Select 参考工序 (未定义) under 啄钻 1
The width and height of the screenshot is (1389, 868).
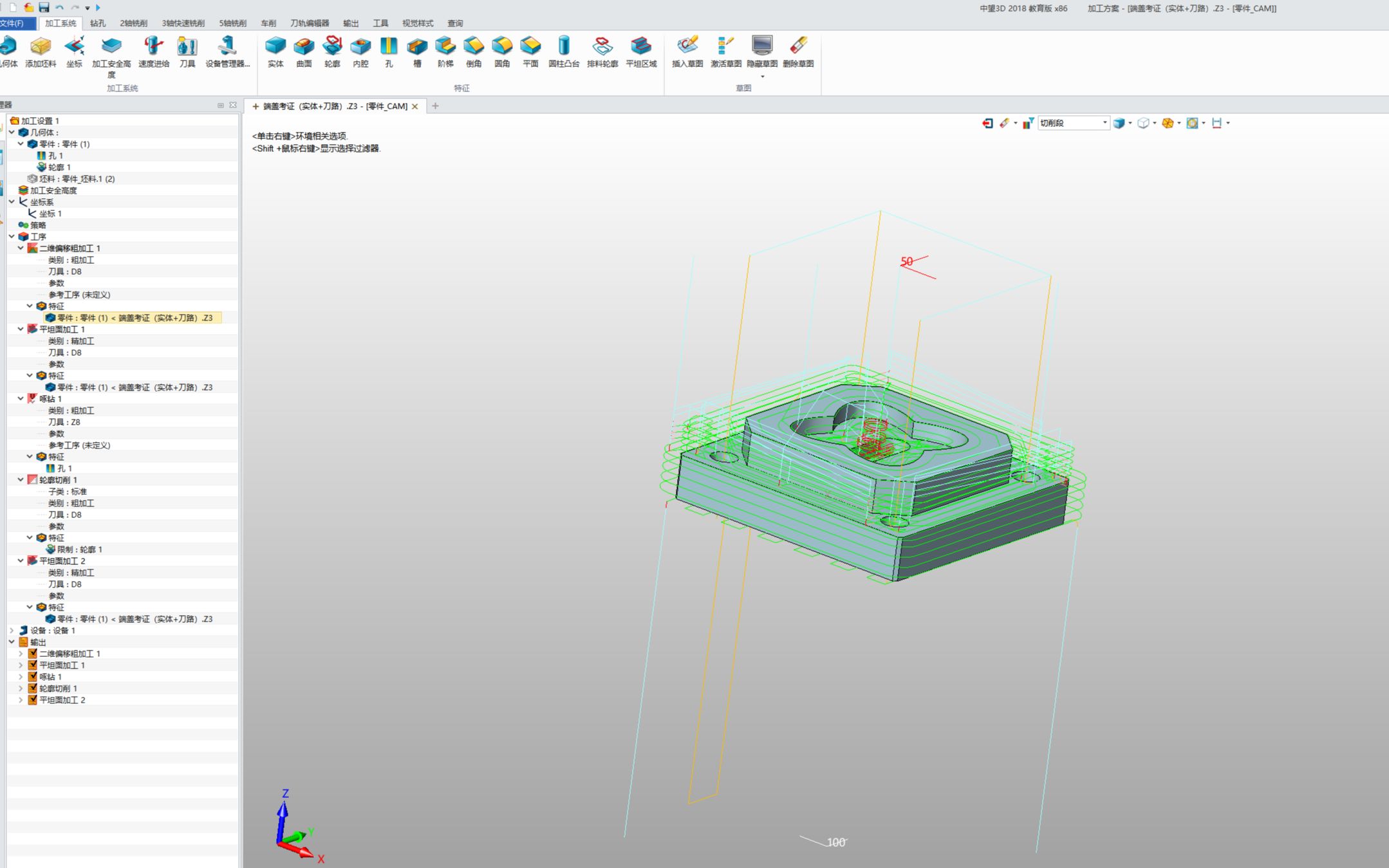coord(79,445)
